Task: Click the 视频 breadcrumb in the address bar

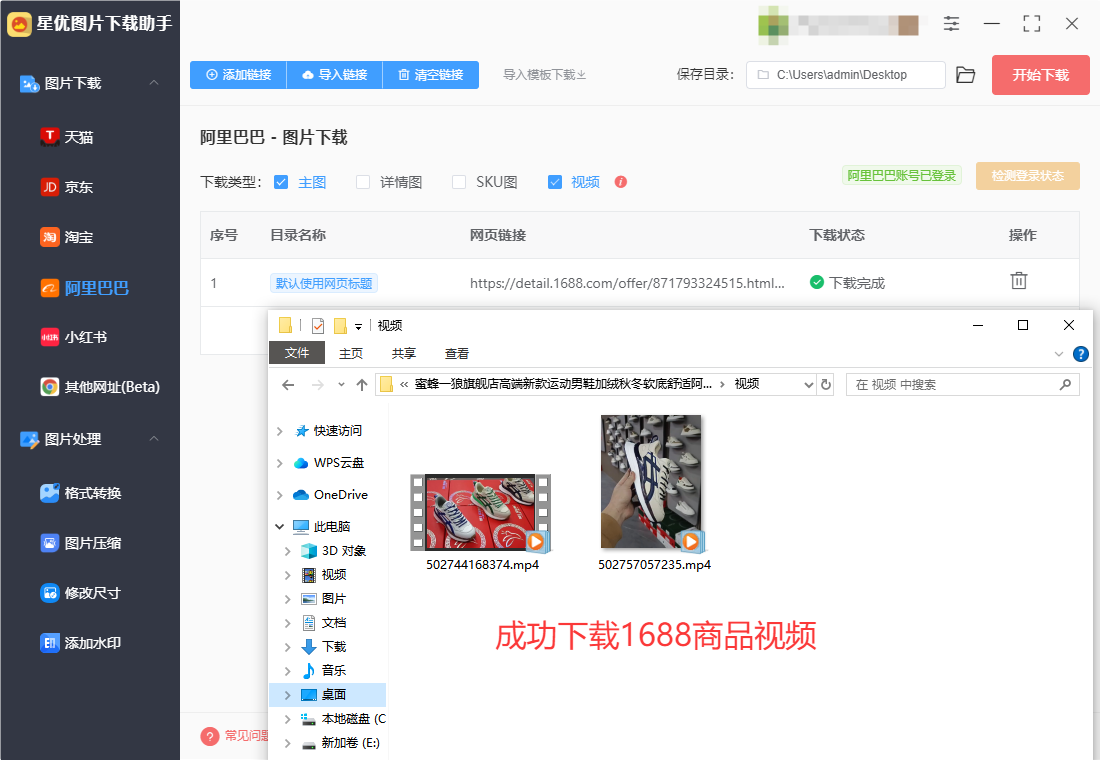Action: pos(746,384)
